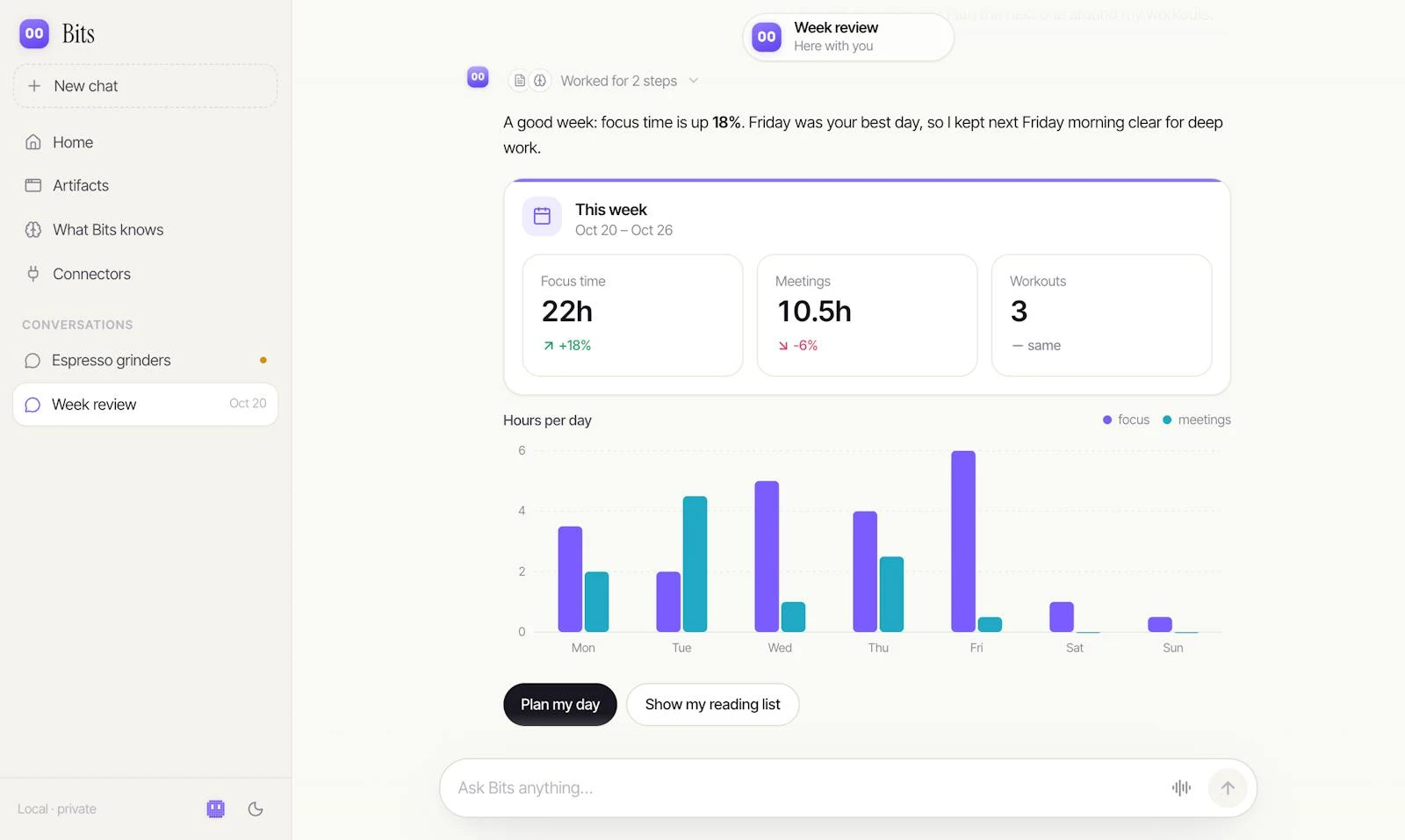The height and width of the screenshot is (840, 1405).
Task: Send message with the arrow-up button
Action: (x=1228, y=788)
